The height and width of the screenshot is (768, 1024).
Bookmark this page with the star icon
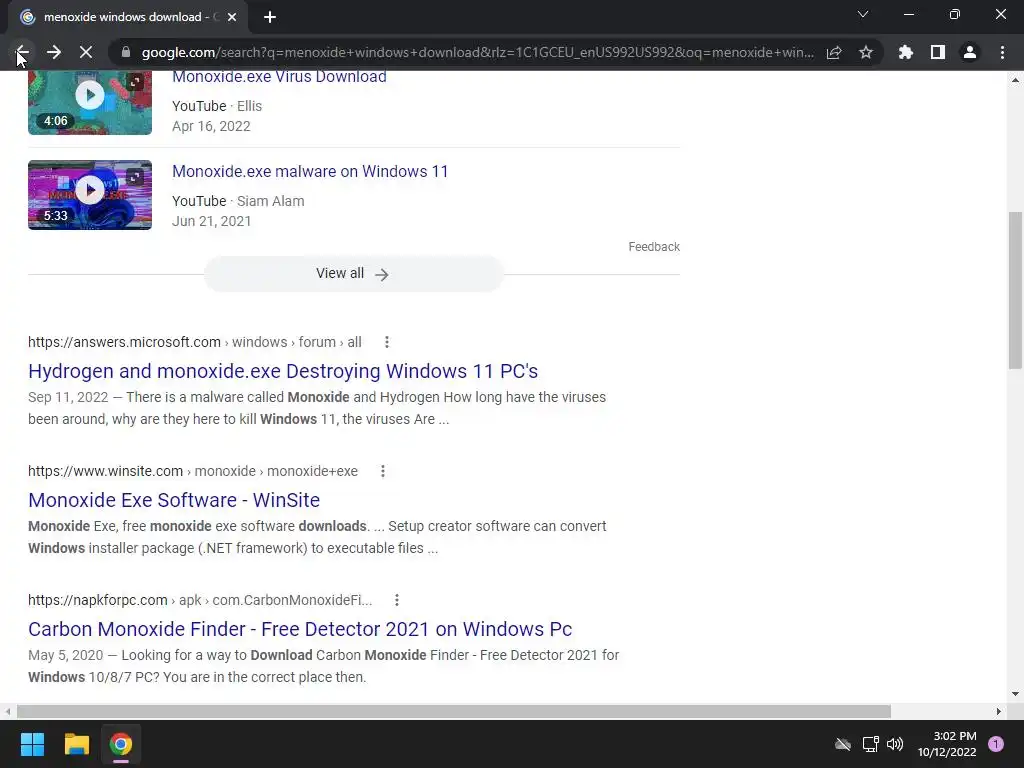tap(866, 52)
